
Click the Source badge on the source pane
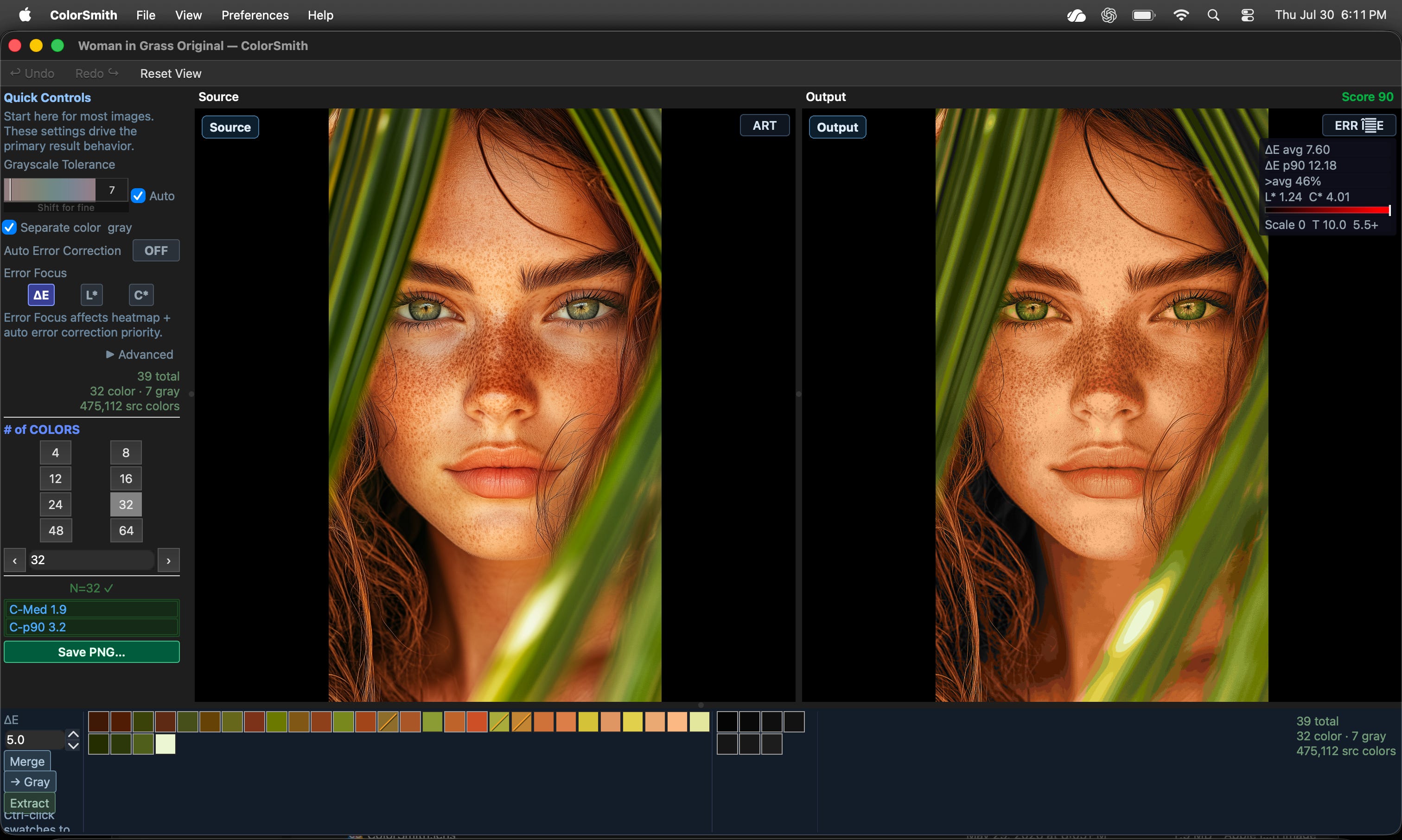point(230,127)
